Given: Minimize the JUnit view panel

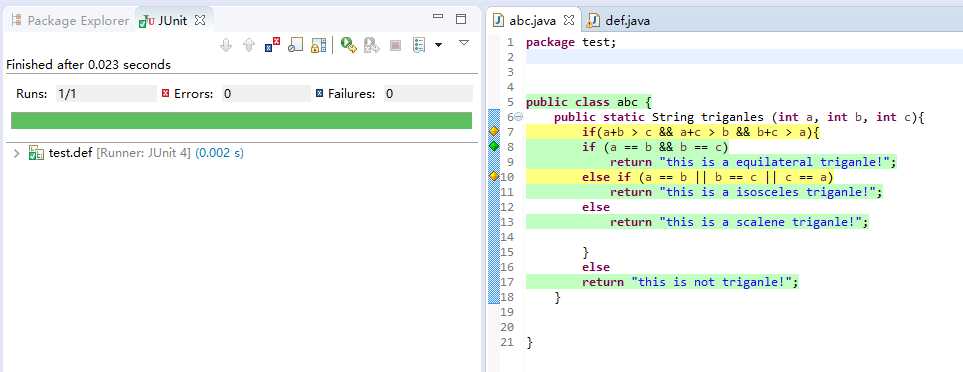Looking at the screenshot, I should pyautogui.click(x=438, y=17).
